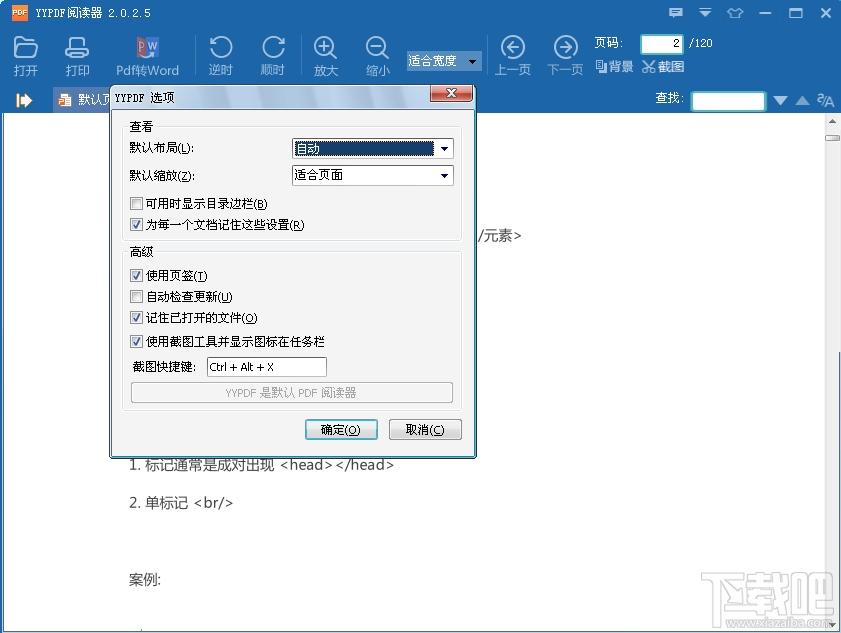Toggle the 使用页签 checkbox

(x=136, y=275)
